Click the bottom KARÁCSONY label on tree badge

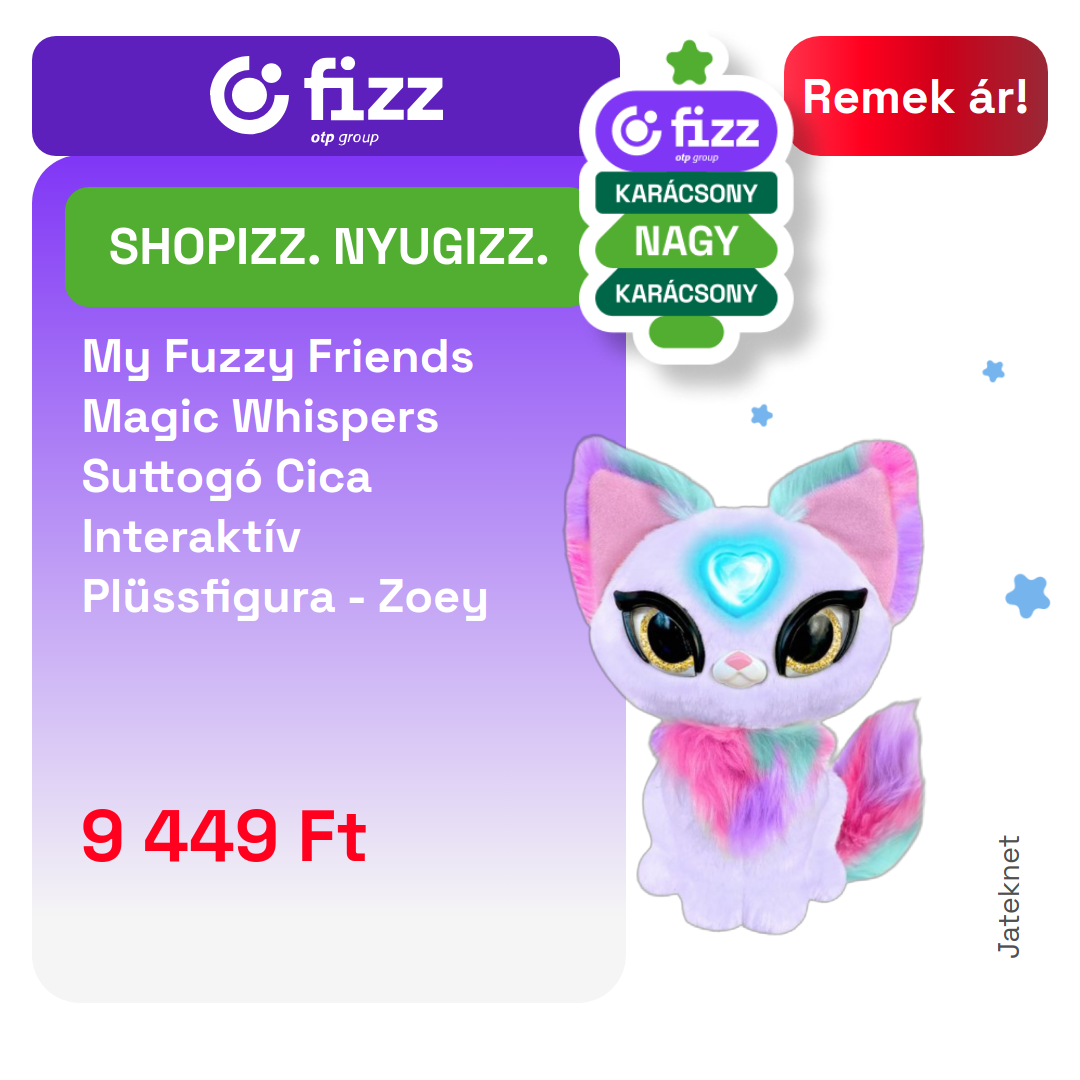(x=686, y=293)
